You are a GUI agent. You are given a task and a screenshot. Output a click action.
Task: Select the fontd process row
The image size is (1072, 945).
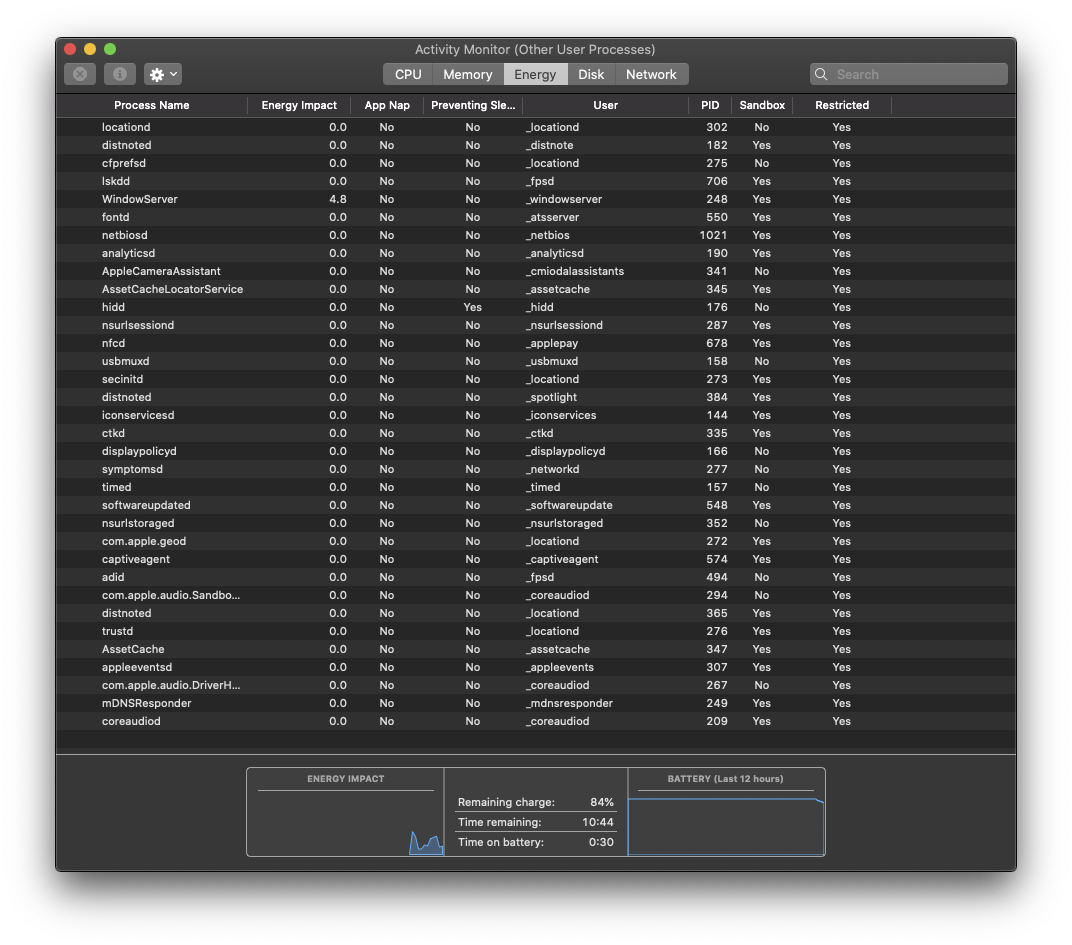[536, 217]
